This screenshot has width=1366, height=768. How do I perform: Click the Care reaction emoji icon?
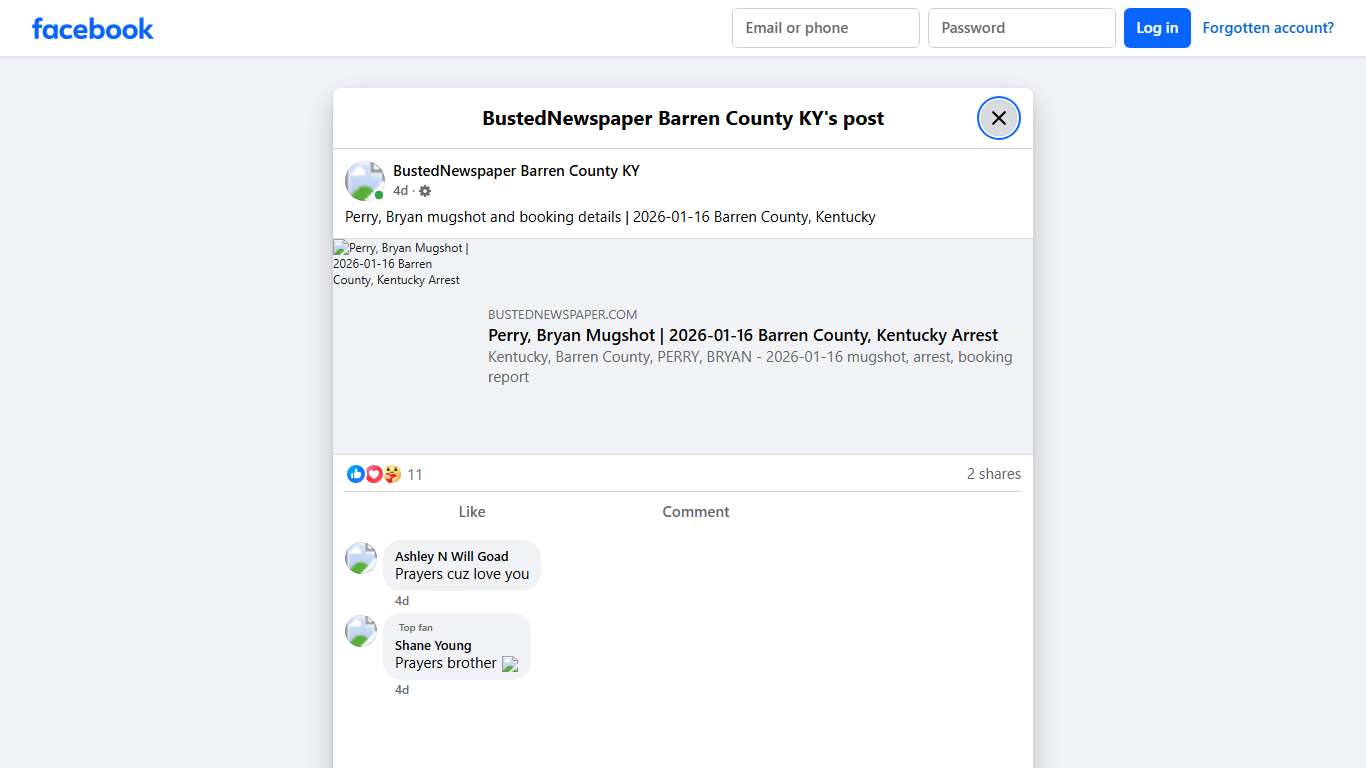click(x=392, y=474)
